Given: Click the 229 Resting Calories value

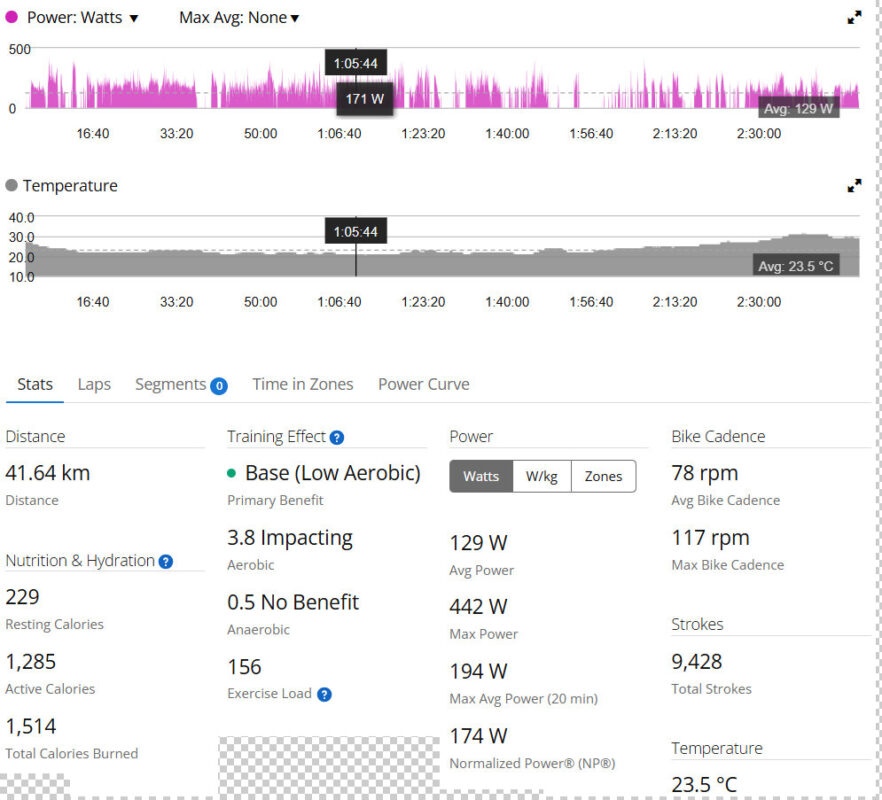Looking at the screenshot, I should click(22, 597).
